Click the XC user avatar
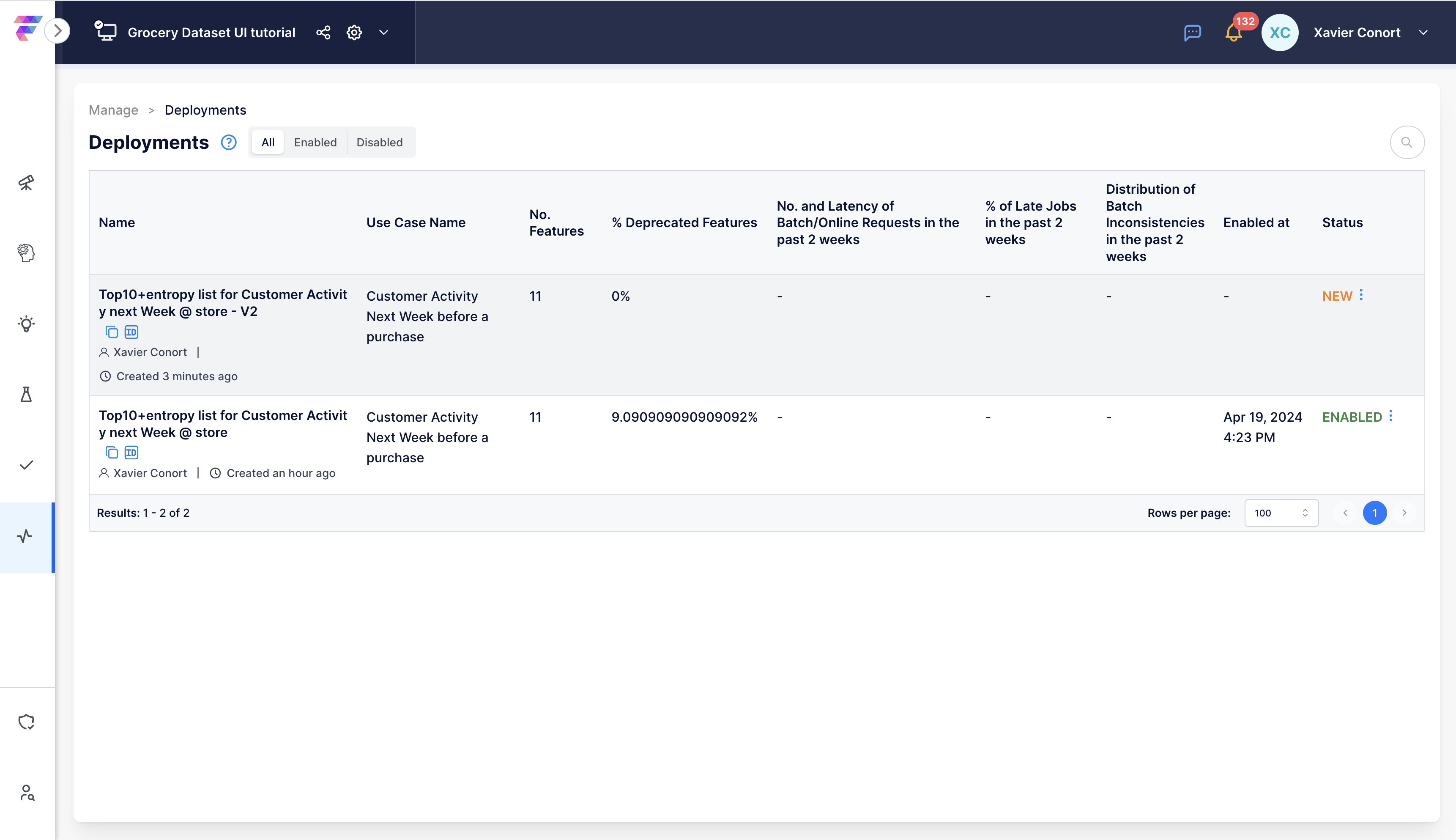Viewport: 1456px width, 840px height. pyautogui.click(x=1280, y=32)
